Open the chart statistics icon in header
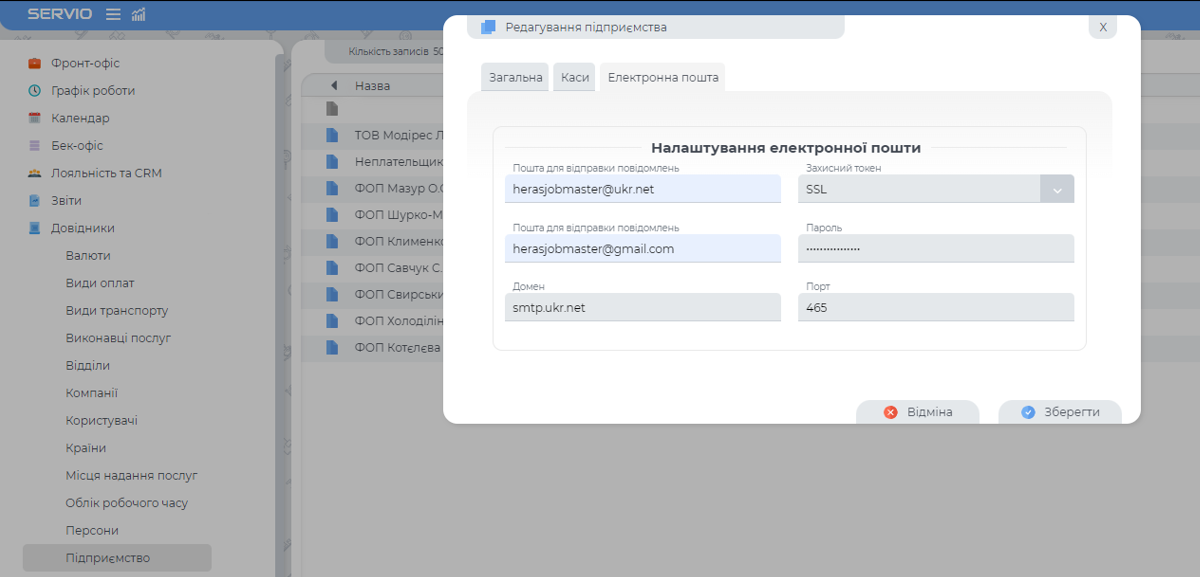Viewport: 1200px width, 577px height. coord(138,14)
